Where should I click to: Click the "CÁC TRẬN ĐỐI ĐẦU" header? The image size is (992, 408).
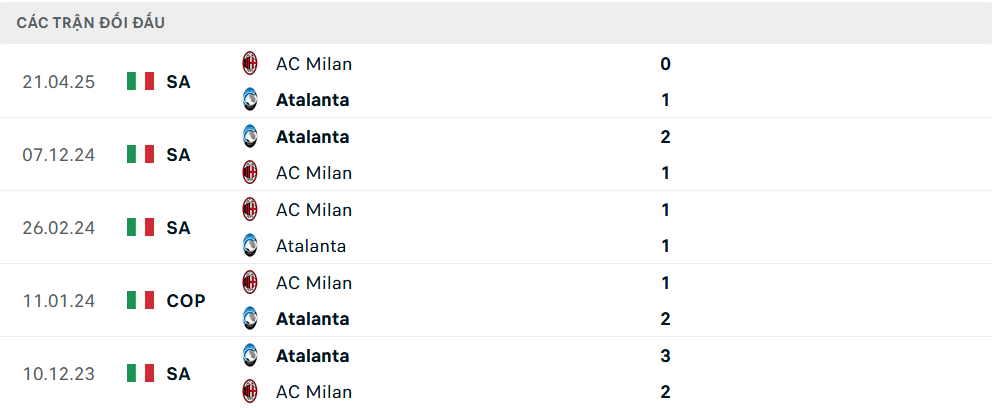coord(91,23)
